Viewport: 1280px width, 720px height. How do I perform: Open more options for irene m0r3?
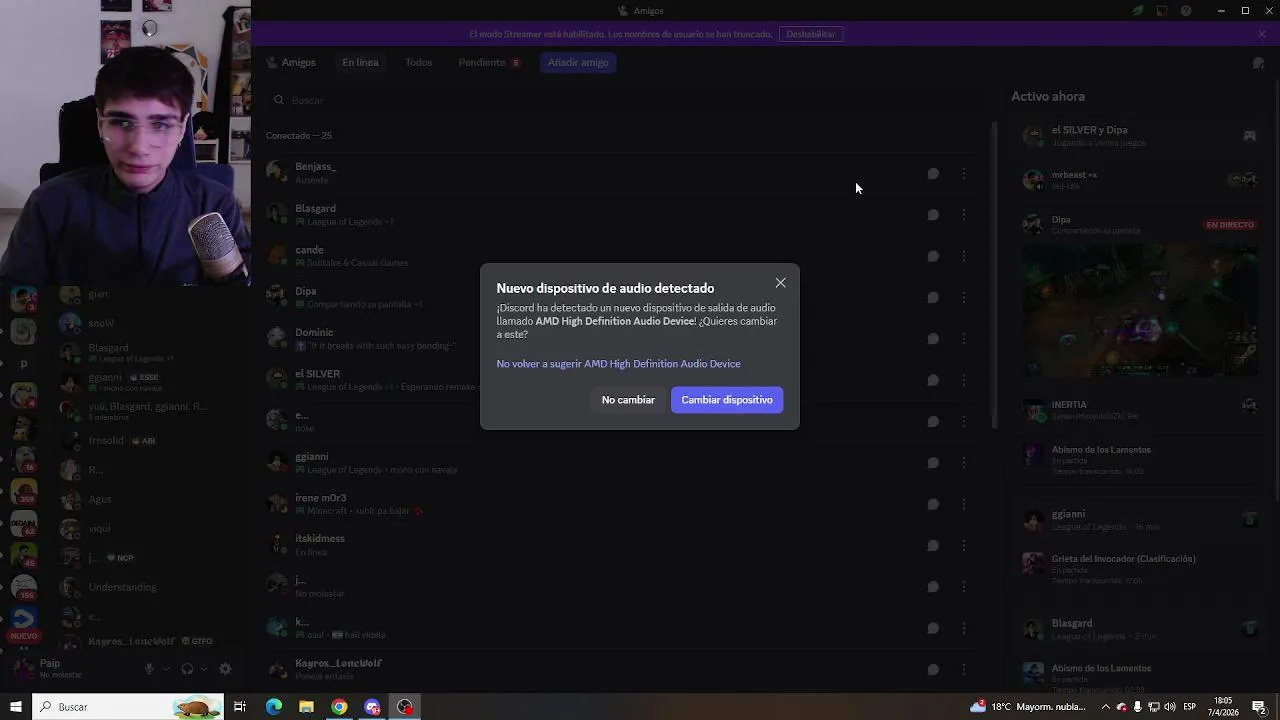point(964,504)
